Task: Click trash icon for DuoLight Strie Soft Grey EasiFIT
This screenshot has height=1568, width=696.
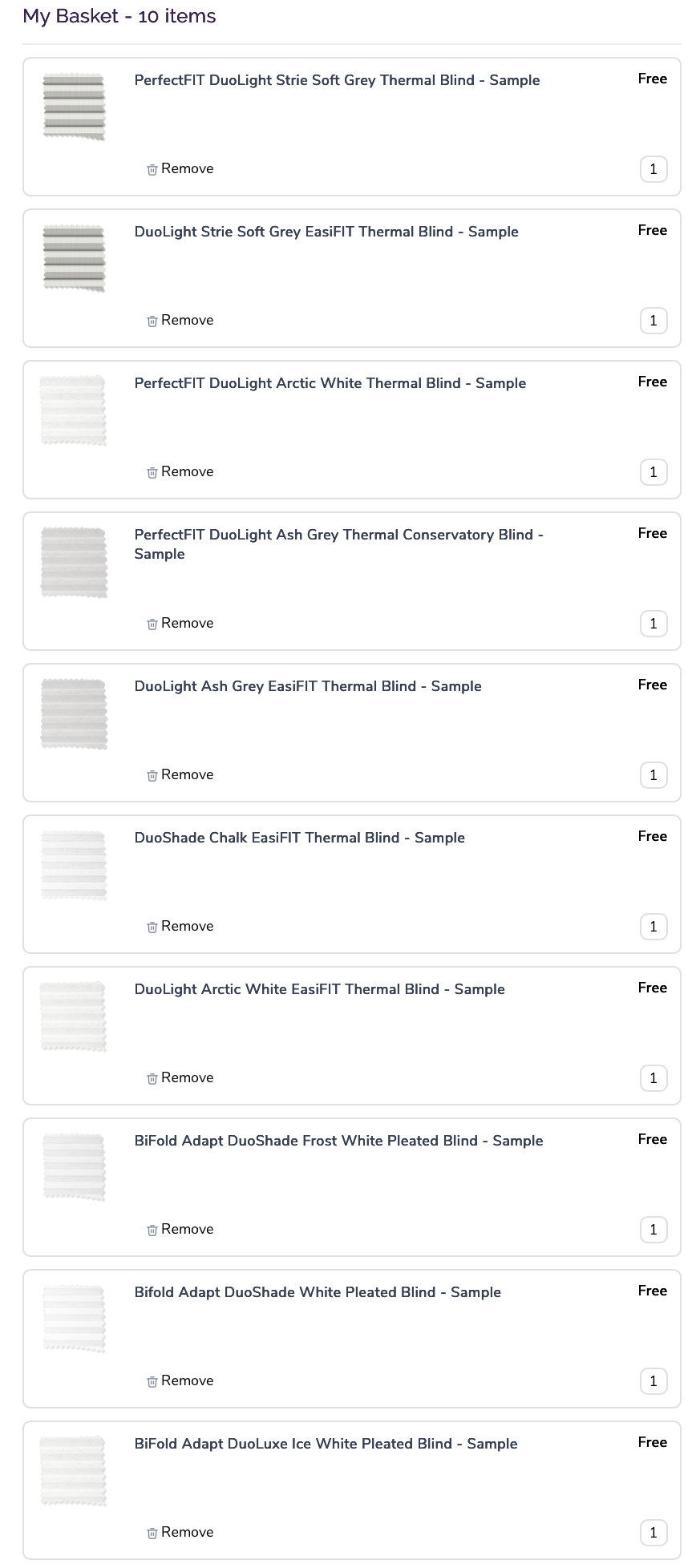Action: coord(152,321)
